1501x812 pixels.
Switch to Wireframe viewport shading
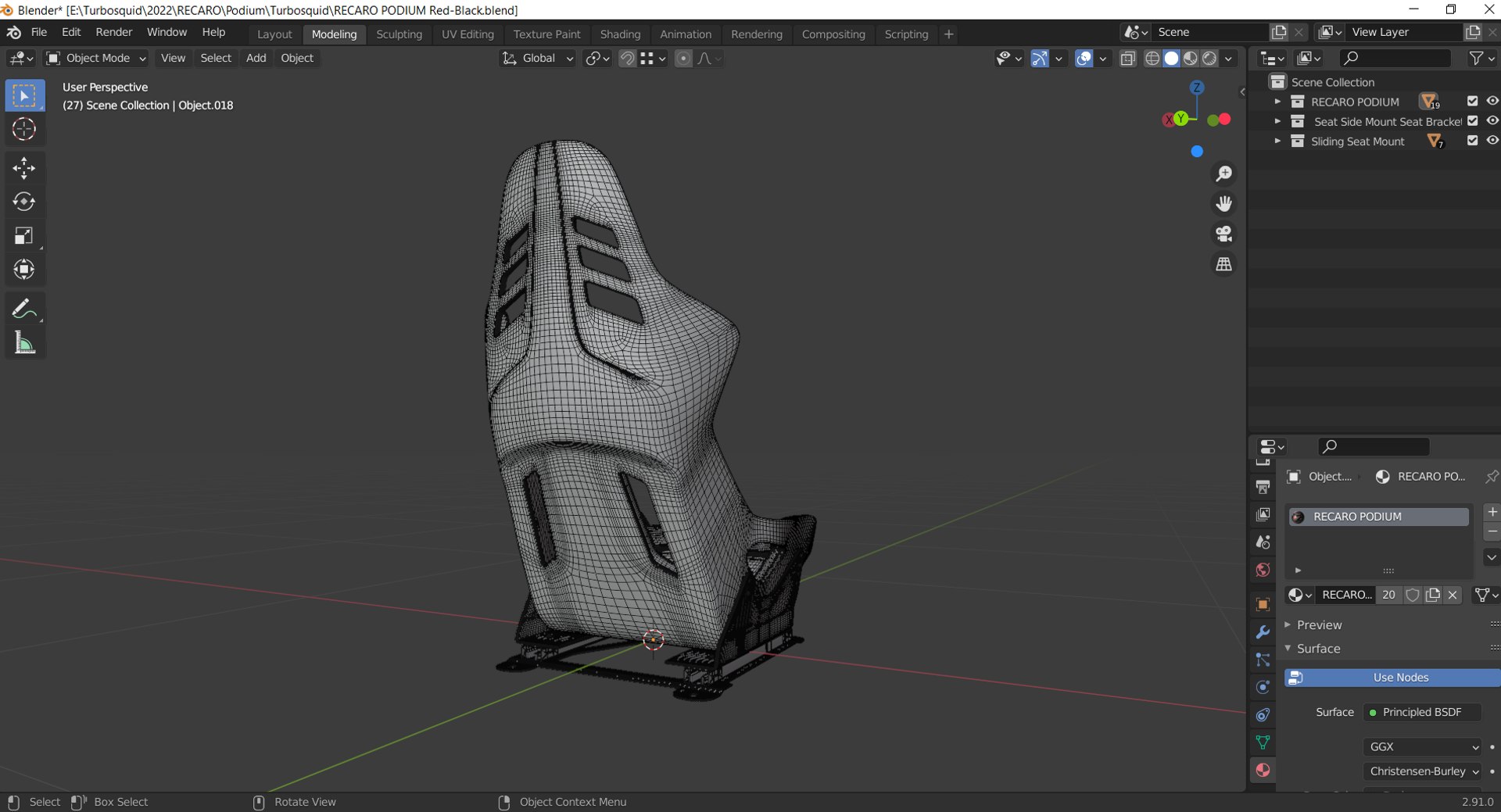1152,58
